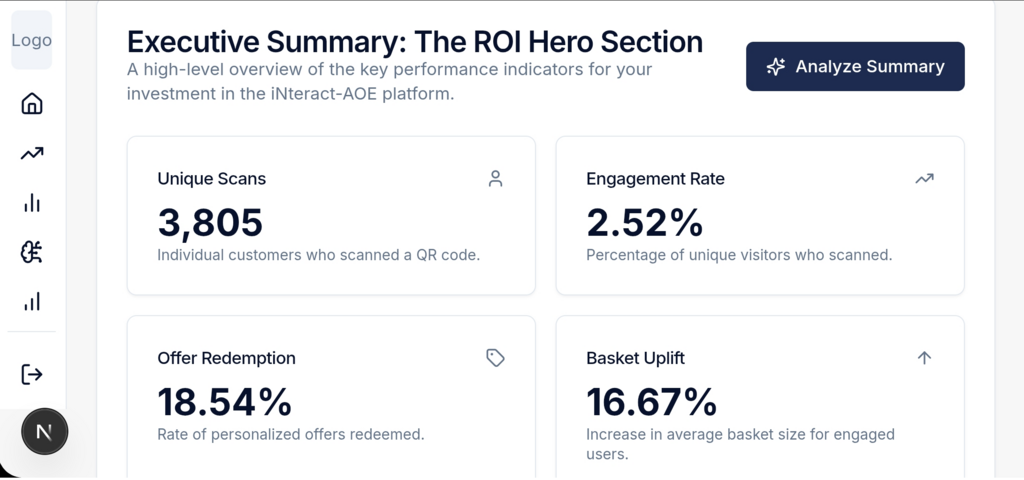This screenshot has width=1024, height=480.
Task: Log out using the sidebar exit icon
Action: coord(32,374)
